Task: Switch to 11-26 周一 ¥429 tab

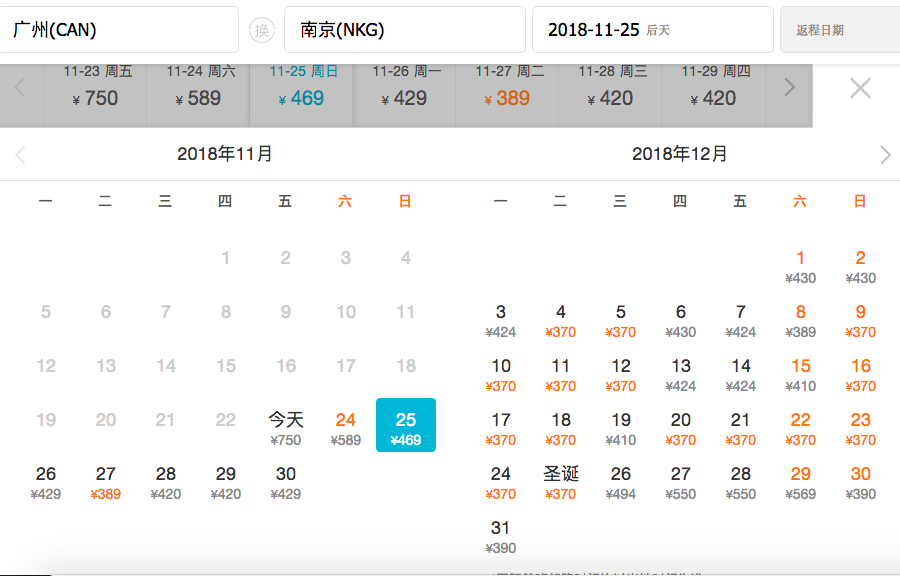Action: [x=406, y=88]
